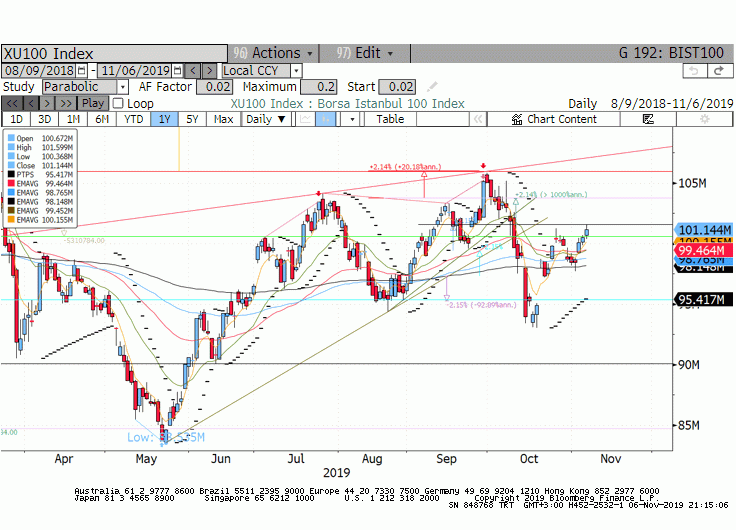The image size is (736, 530).
Task: Enable the Loop checkbox
Action: pos(118,103)
